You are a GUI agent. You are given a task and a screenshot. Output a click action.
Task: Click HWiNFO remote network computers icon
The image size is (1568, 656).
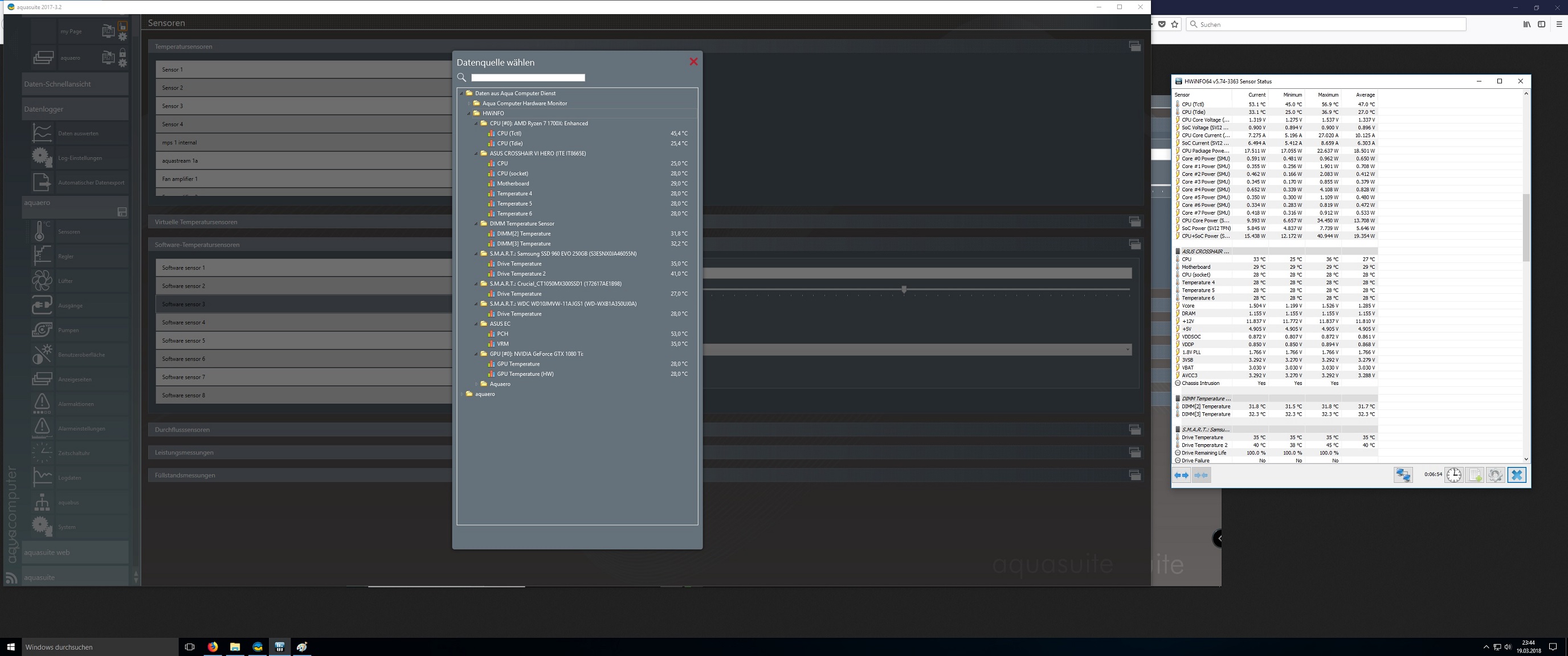point(1403,475)
